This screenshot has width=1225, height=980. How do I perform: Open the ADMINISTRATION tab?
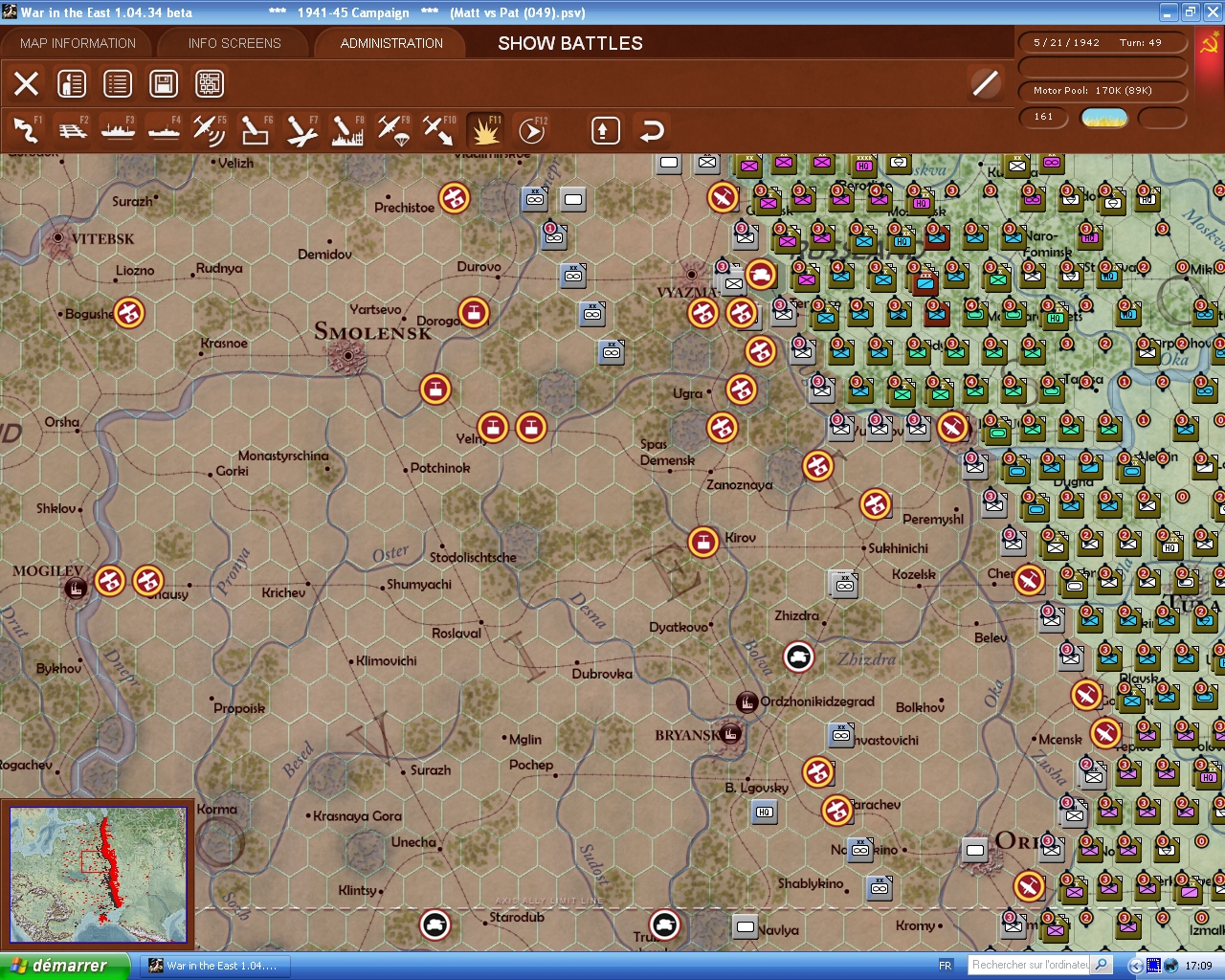391,43
